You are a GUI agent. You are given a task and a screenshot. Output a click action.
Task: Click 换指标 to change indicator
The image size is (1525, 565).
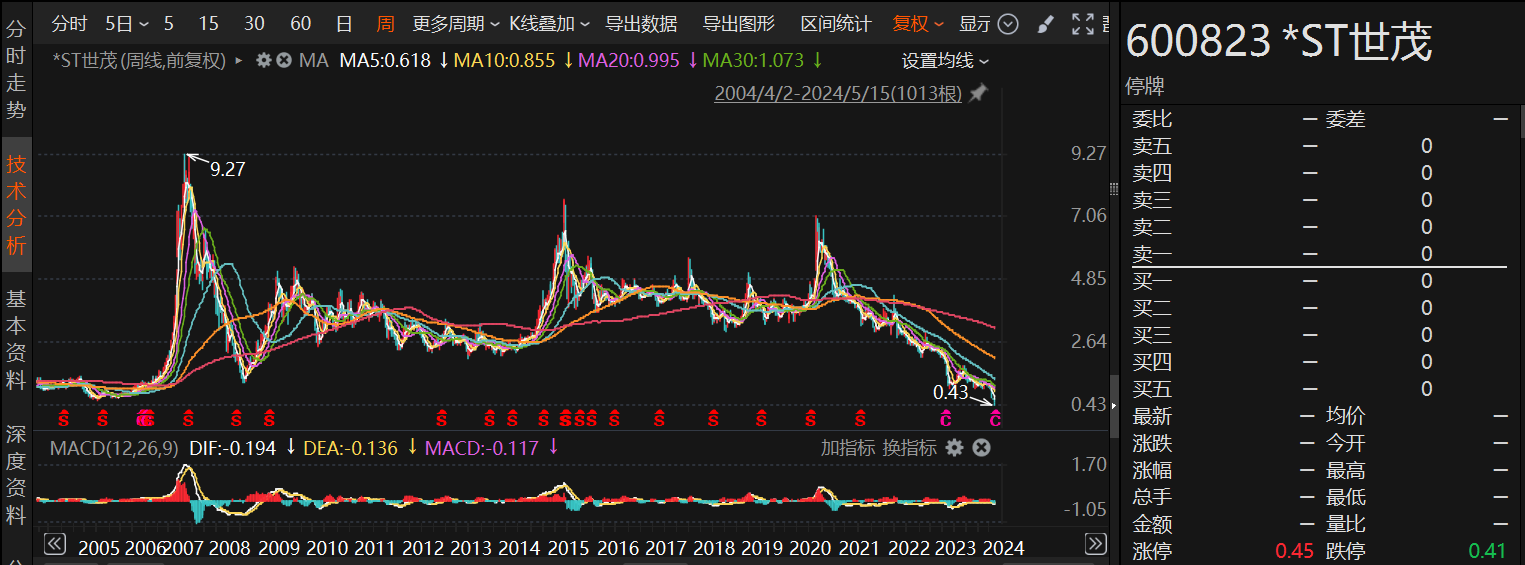pyautogui.click(x=910, y=447)
